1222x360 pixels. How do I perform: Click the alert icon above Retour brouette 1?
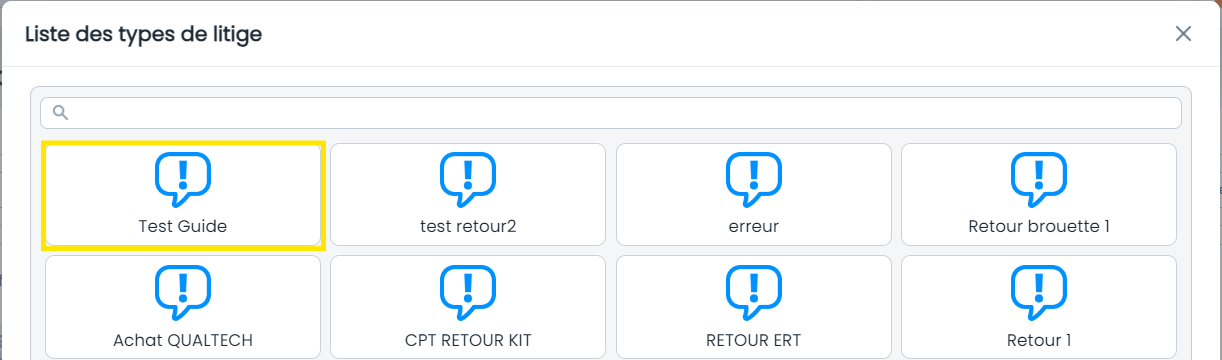pos(1039,180)
